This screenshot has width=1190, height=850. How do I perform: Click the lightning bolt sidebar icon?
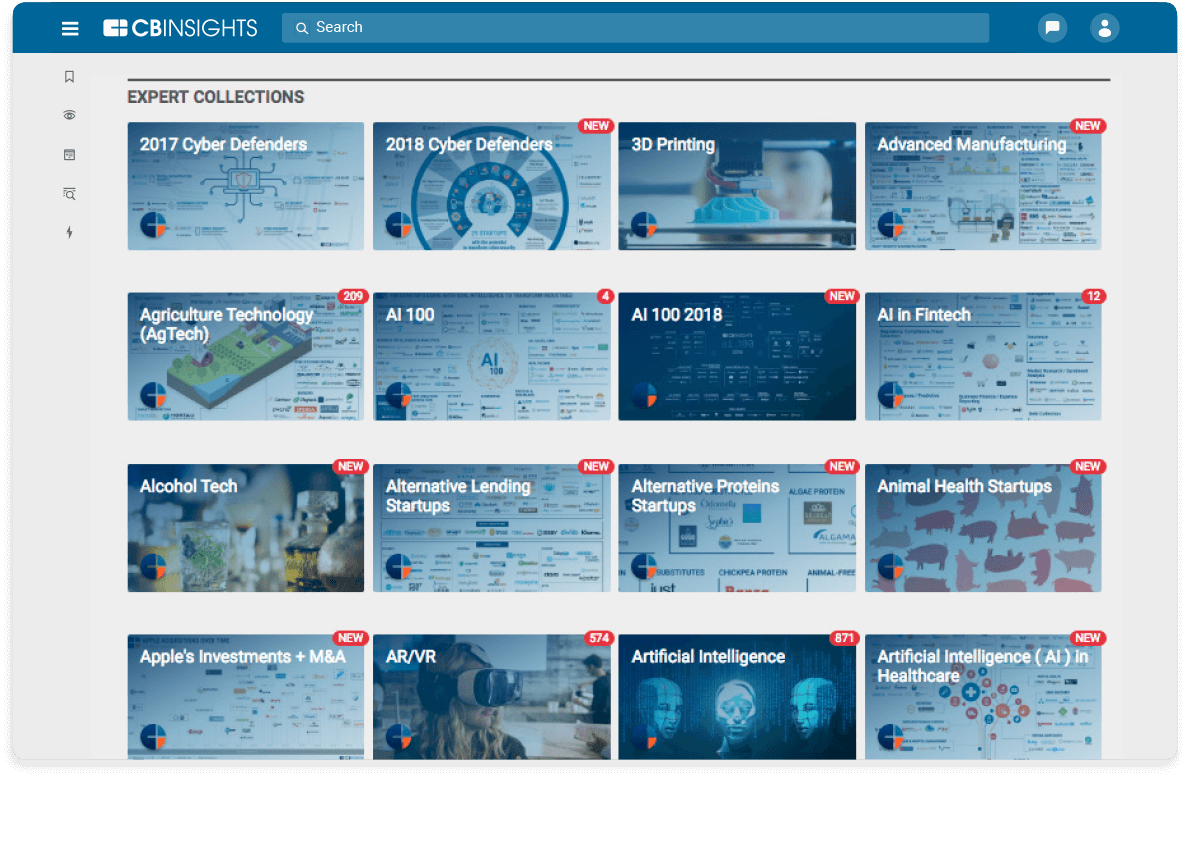pyautogui.click(x=69, y=232)
